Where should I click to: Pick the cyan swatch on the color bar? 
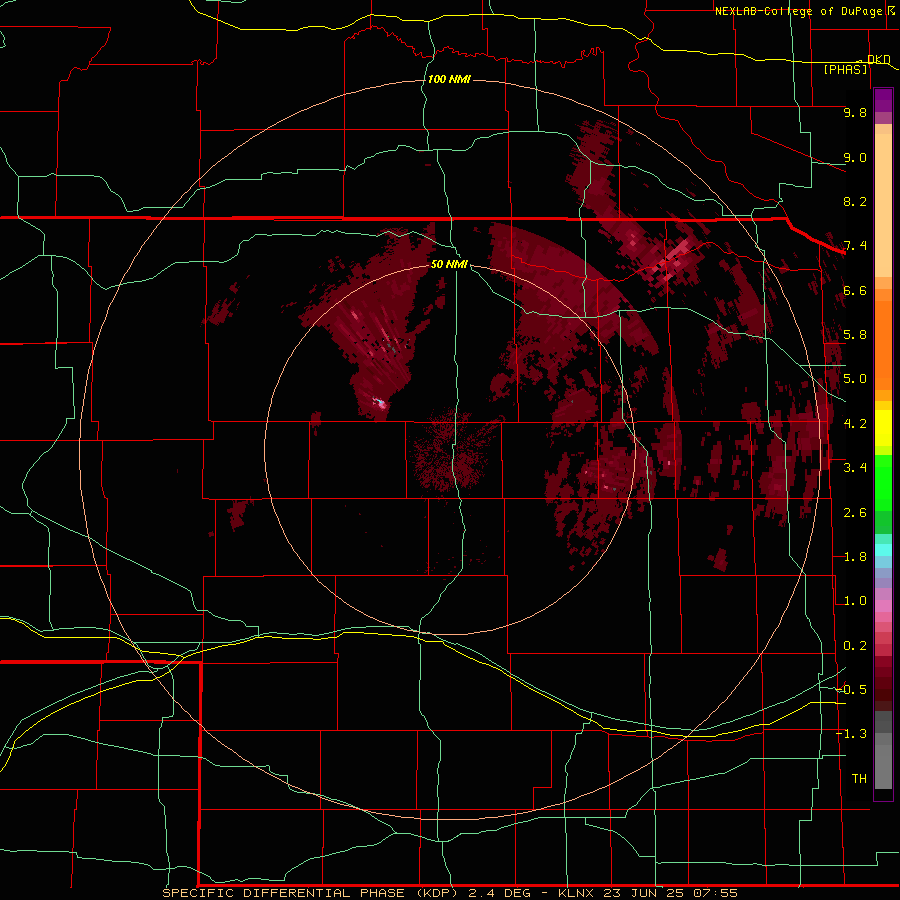coord(883,550)
